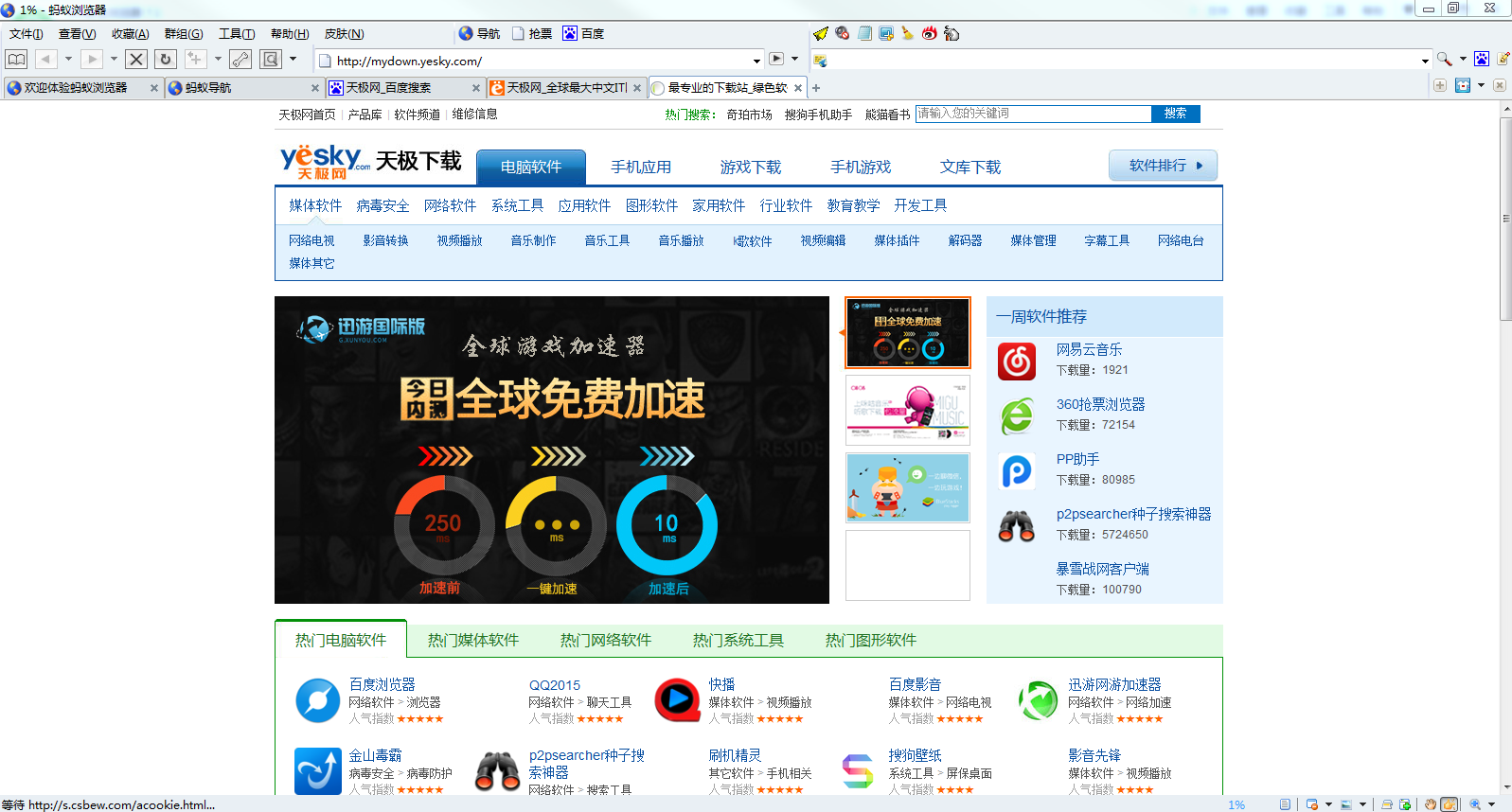This screenshot has height=812, width=1512.
Task: Toggle the popup blocker status bar icon
Action: (1312, 804)
